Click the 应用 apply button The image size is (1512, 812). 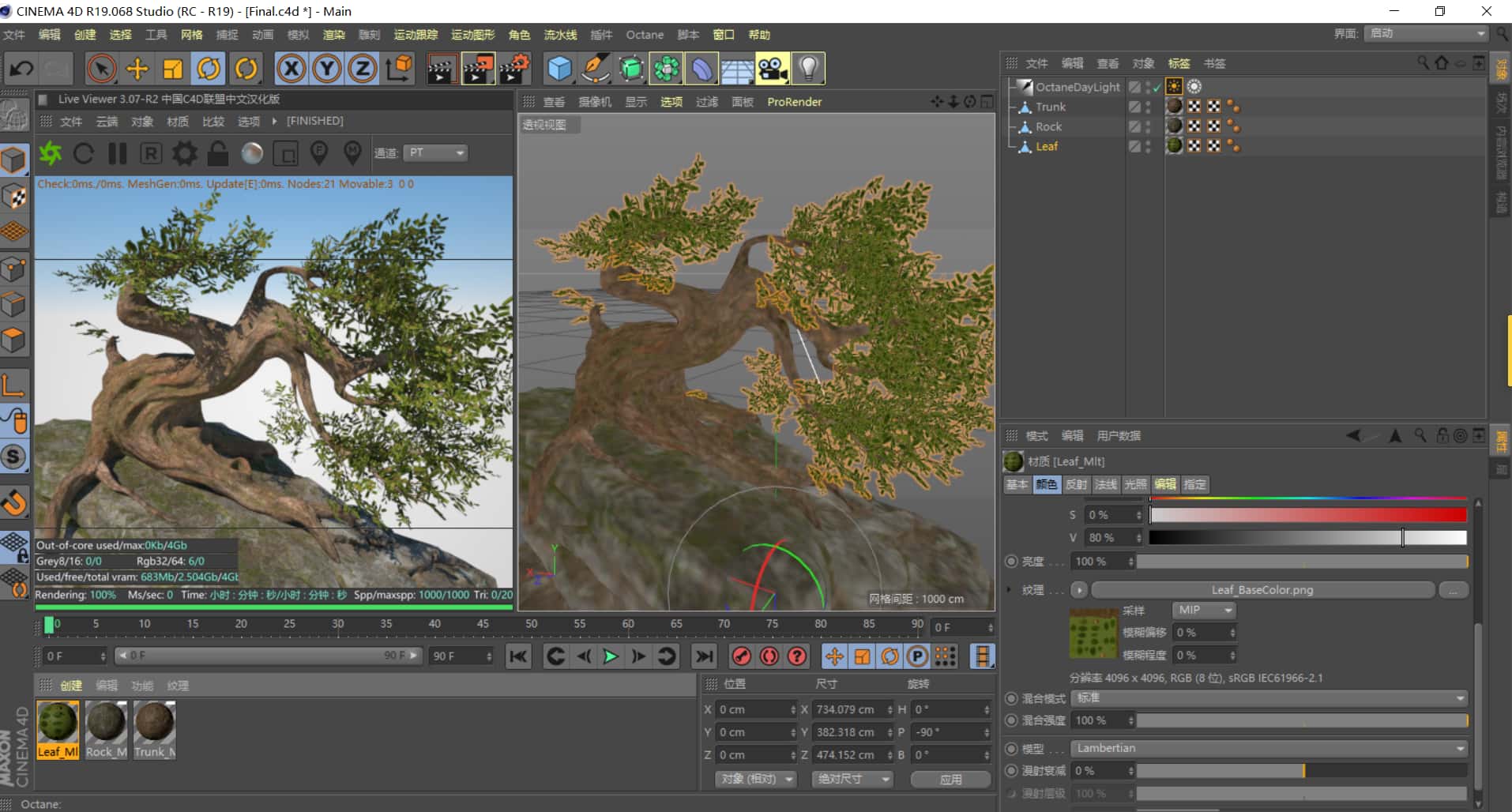pos(951,779)
